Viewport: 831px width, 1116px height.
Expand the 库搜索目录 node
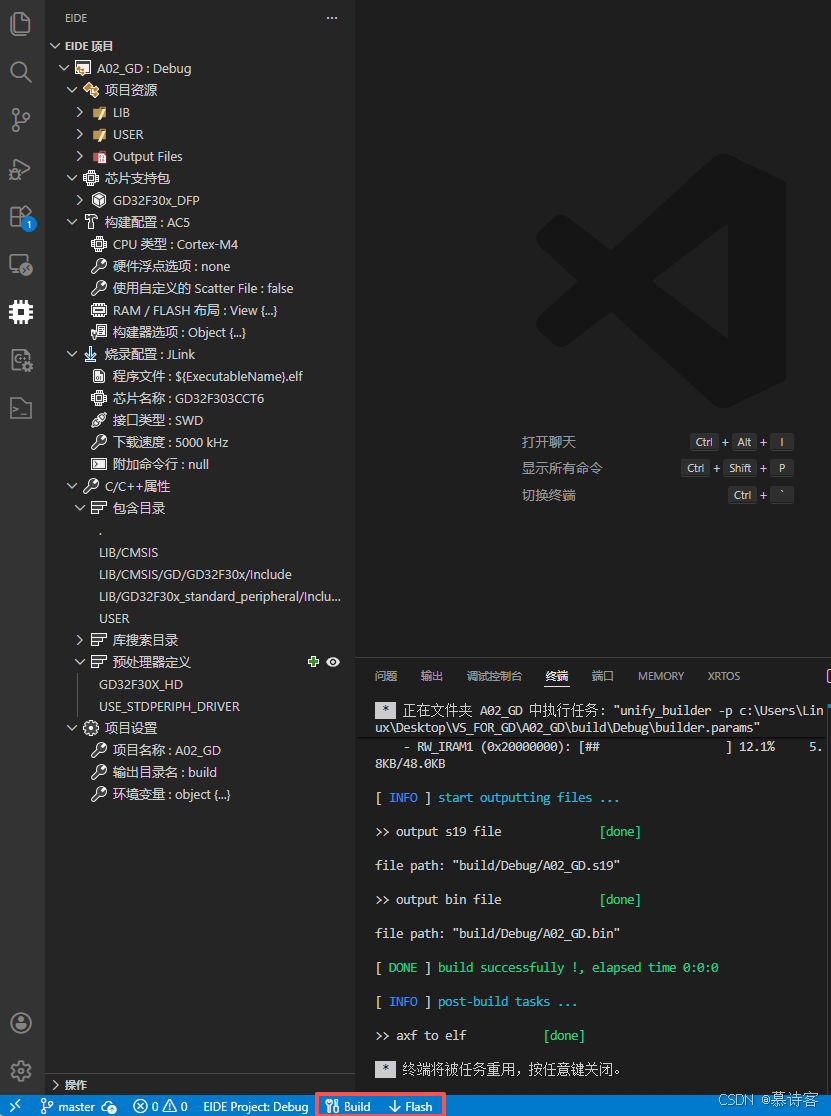coord(80,641)
